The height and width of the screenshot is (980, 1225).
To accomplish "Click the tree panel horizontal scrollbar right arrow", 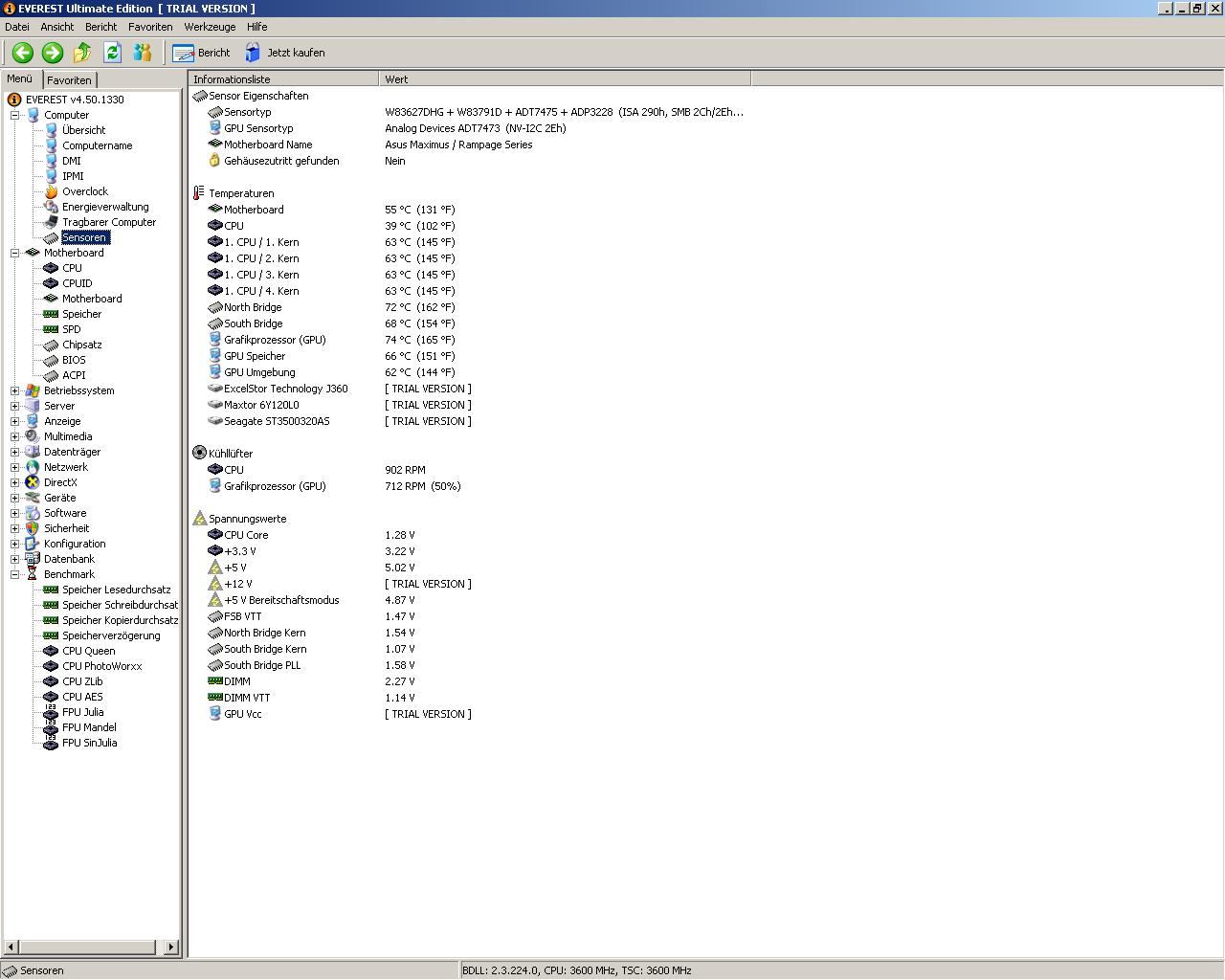I will [171, 947].
